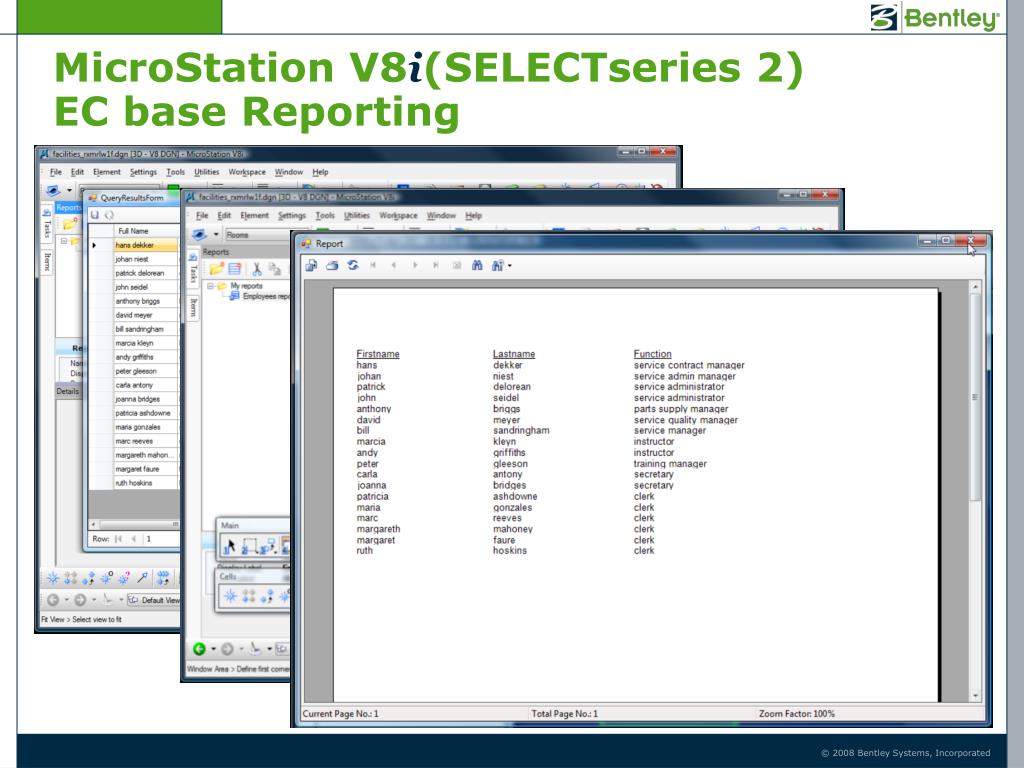This screenshot has height=768, width=1024.
Task: Go to previous row in QueryResultsForm navigator
Action: pos(134,539)
